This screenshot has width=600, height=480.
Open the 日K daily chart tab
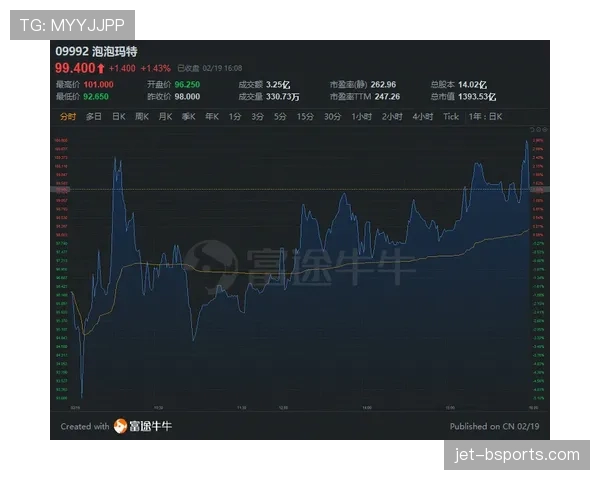(x=119, y=116)
